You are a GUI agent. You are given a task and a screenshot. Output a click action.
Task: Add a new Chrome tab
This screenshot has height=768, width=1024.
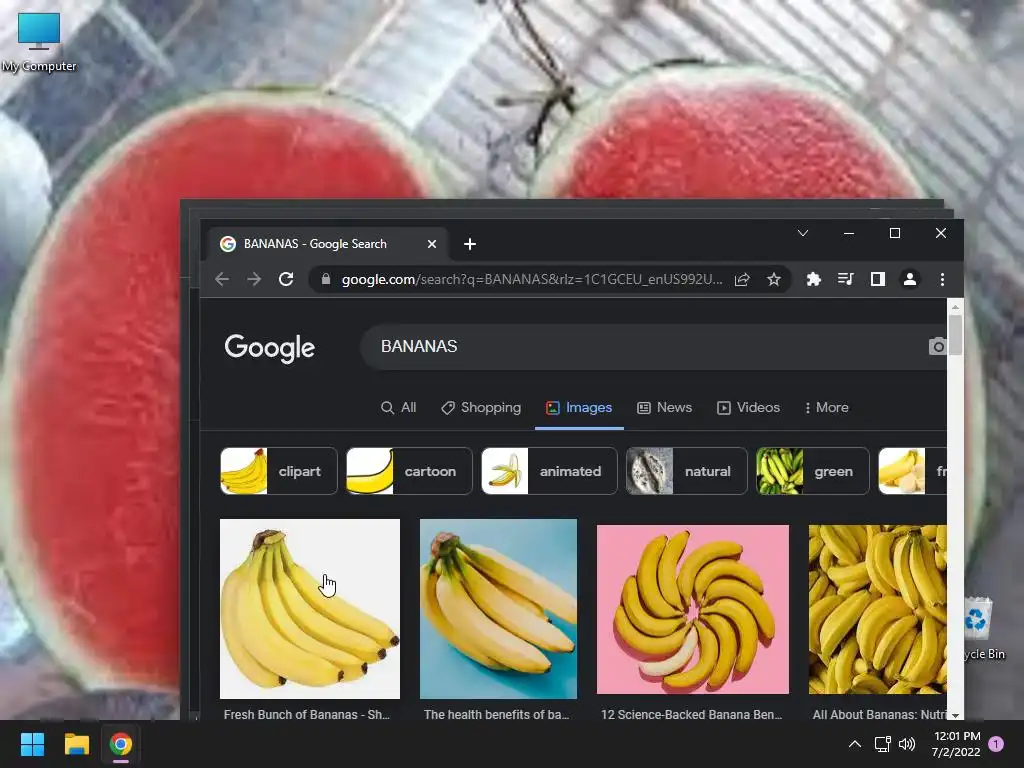click(x=470, y=244)
